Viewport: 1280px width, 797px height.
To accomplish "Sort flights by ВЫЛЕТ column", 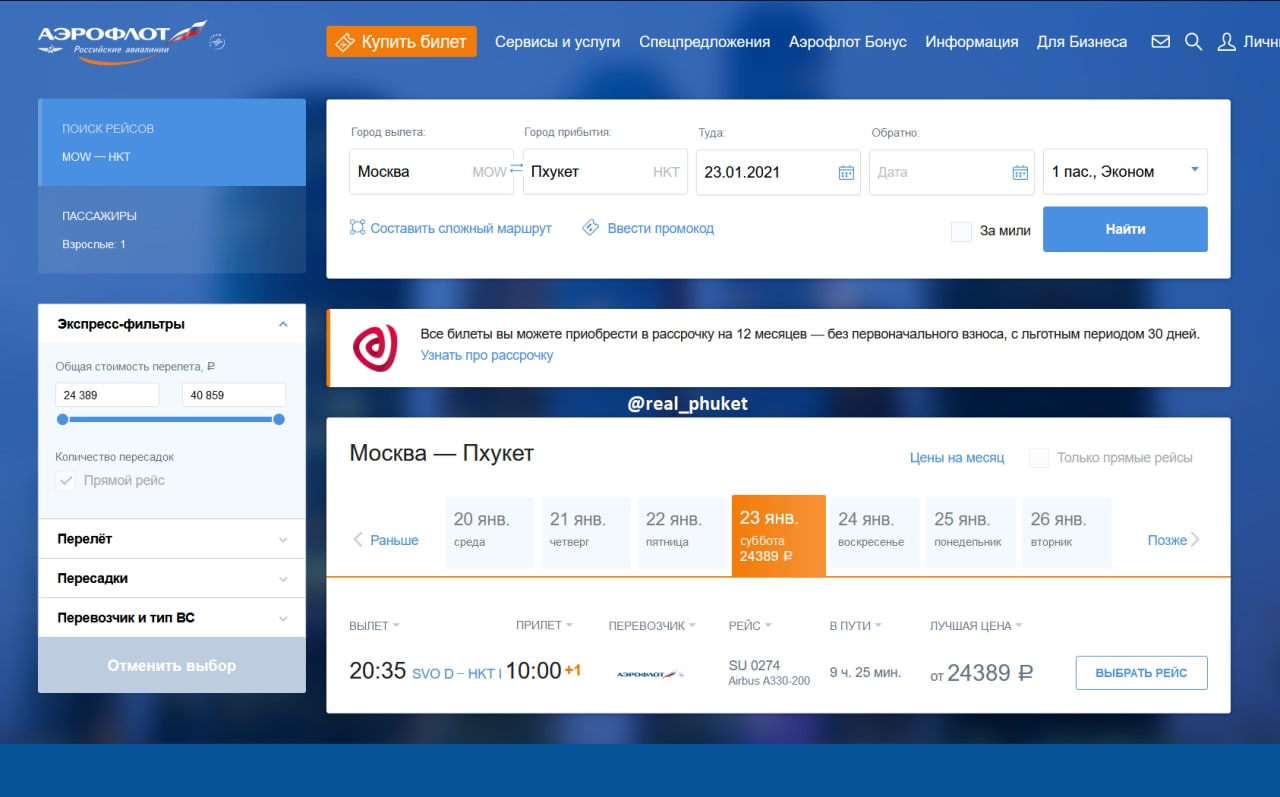I will click(374, 626).
